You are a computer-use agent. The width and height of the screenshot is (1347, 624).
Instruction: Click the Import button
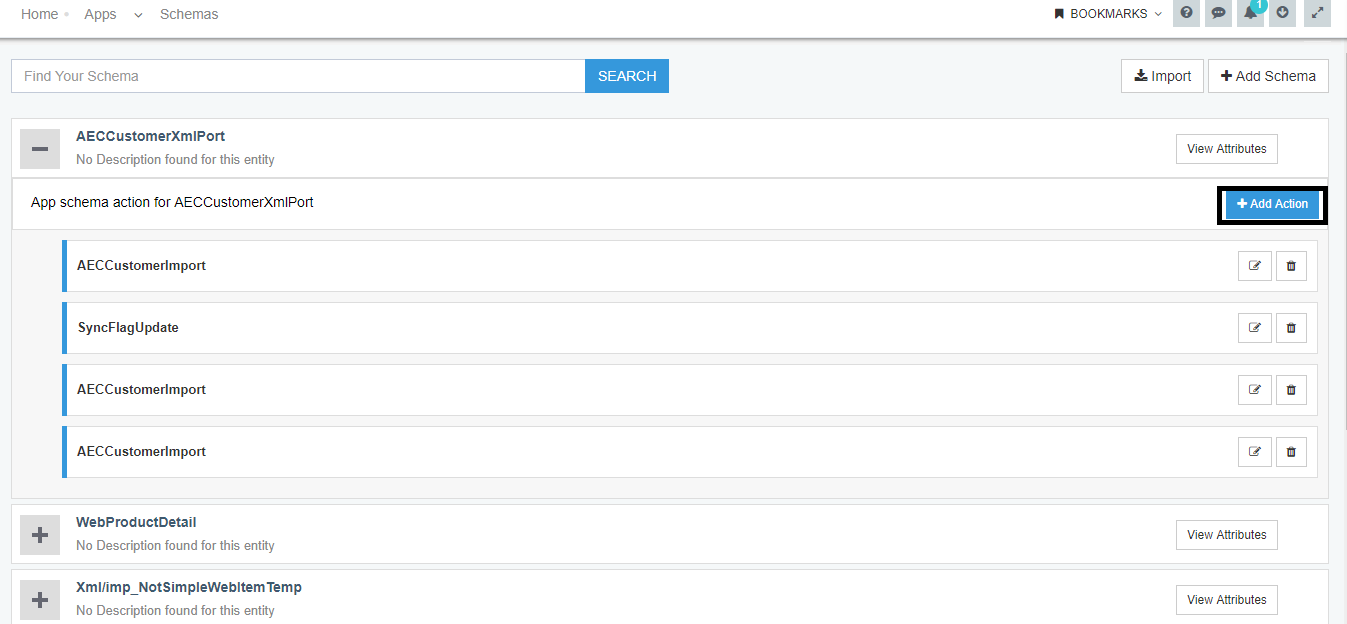coord(1162,76)
